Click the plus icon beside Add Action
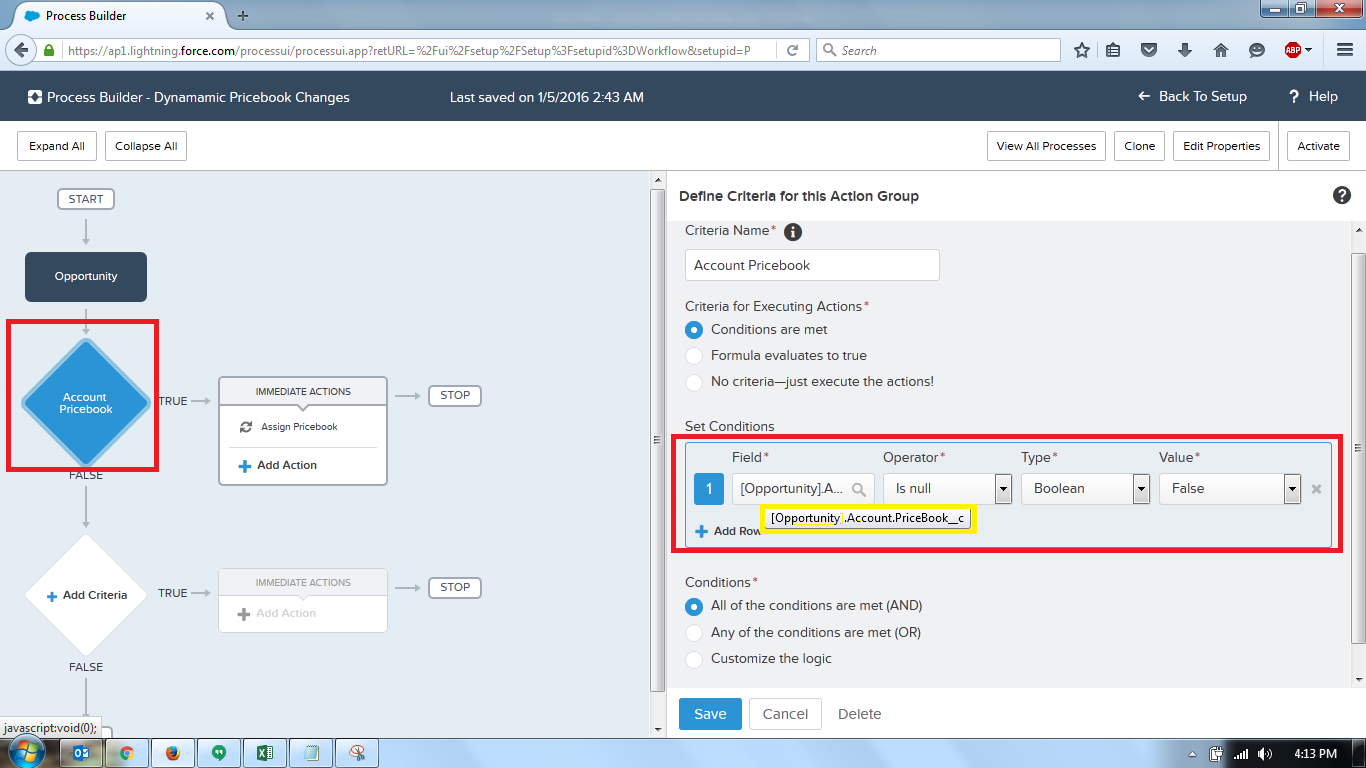1366x768 pixels. 245,466
